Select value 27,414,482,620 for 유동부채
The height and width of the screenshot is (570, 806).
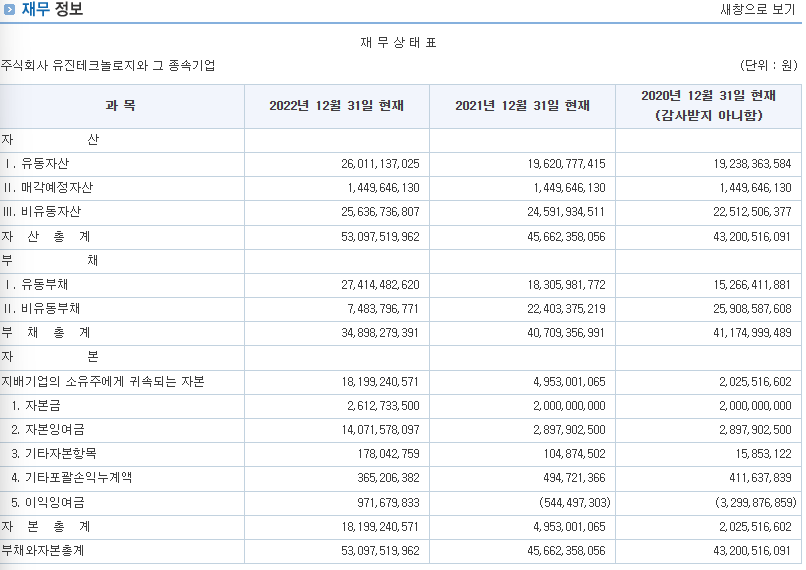(x=380, y=285)
